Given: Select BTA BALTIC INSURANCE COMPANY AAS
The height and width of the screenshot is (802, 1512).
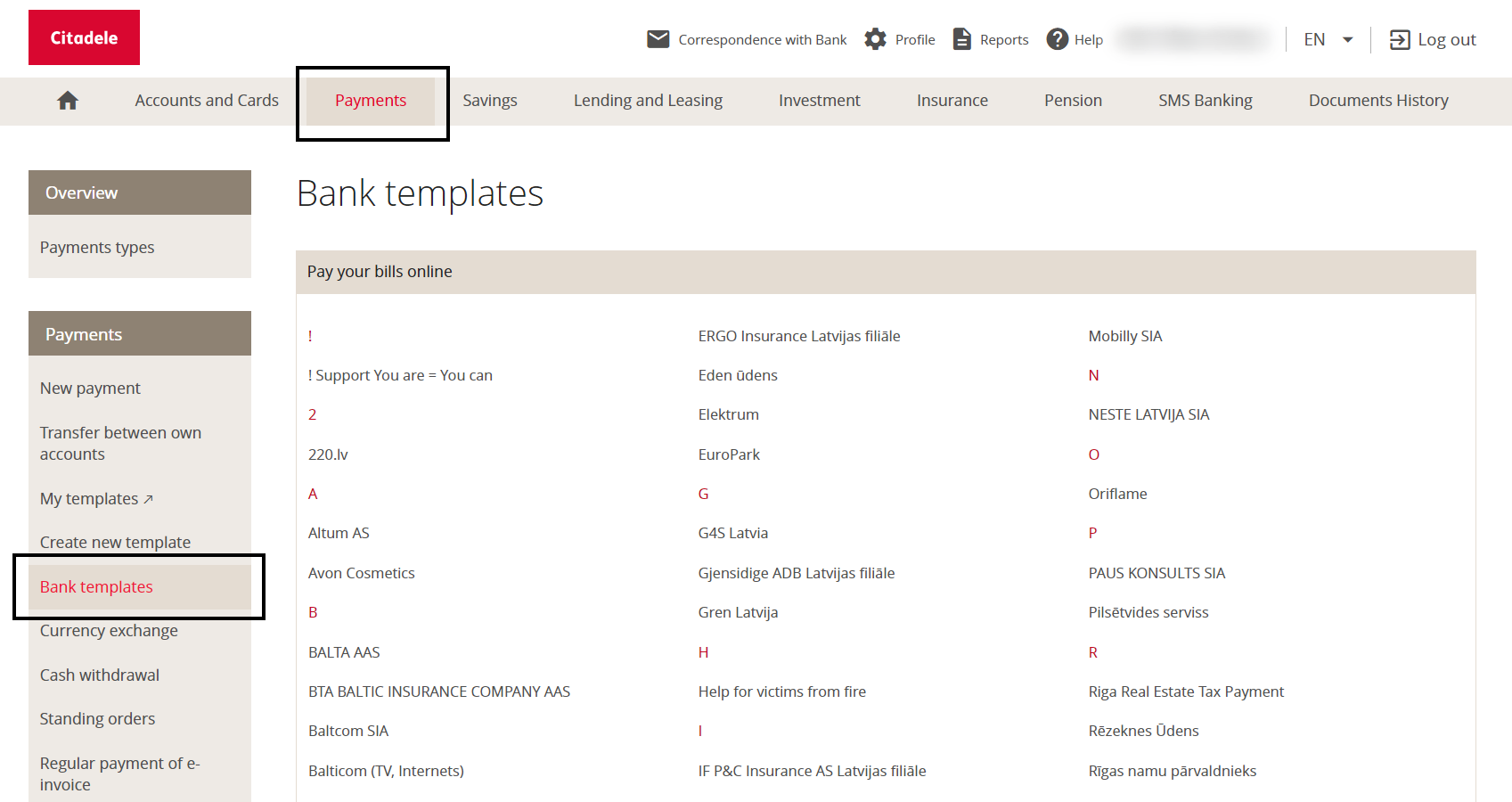Looking at the screenshot, I should 439,692.
